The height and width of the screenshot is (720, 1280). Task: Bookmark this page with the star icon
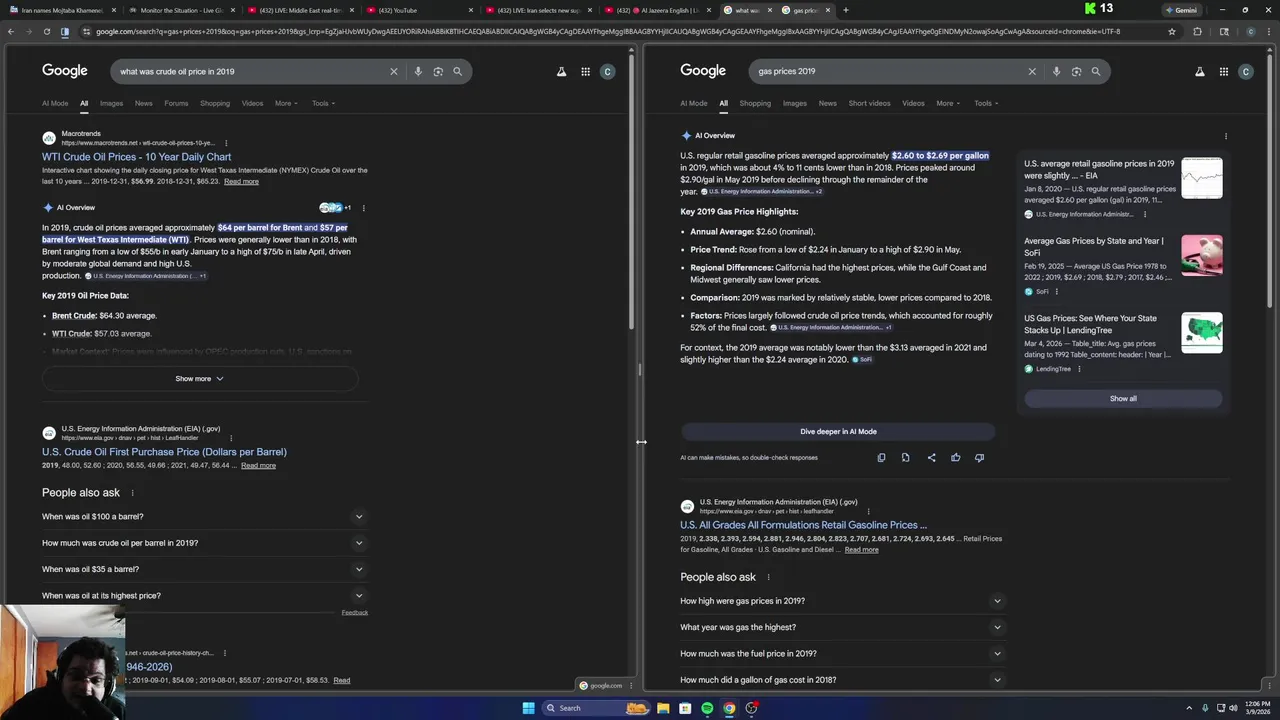click(x=1172, y=31)
